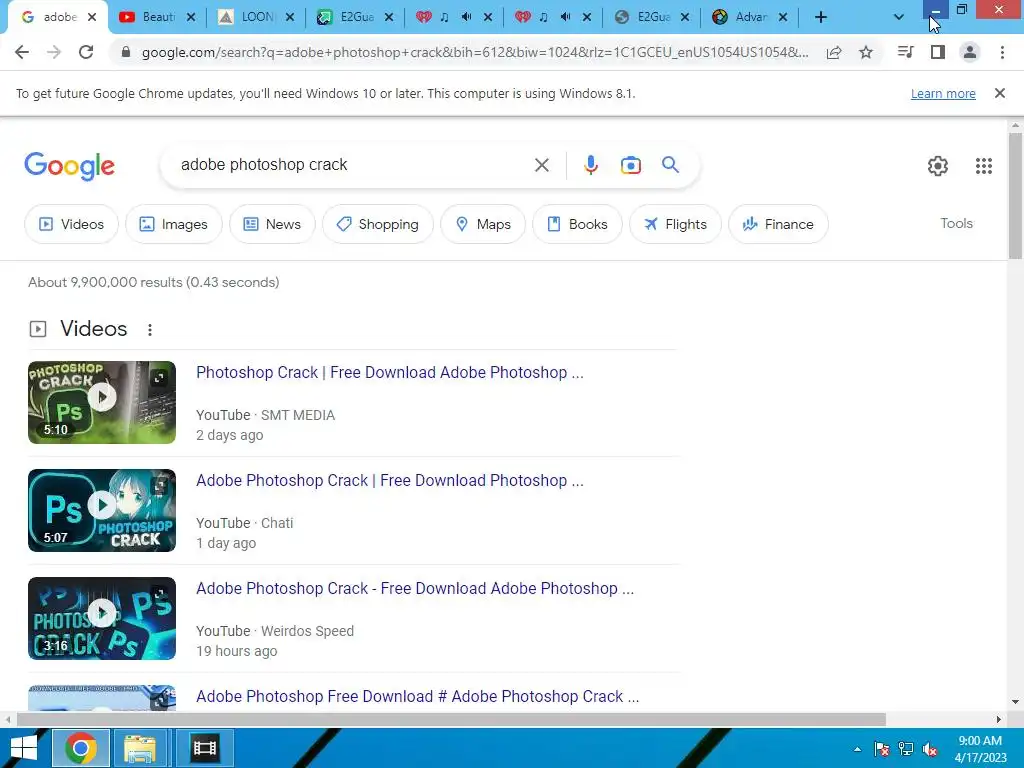Share this page icon in address bar
The width and height of the screenshot is (1024, 768).
click(834, 52)
